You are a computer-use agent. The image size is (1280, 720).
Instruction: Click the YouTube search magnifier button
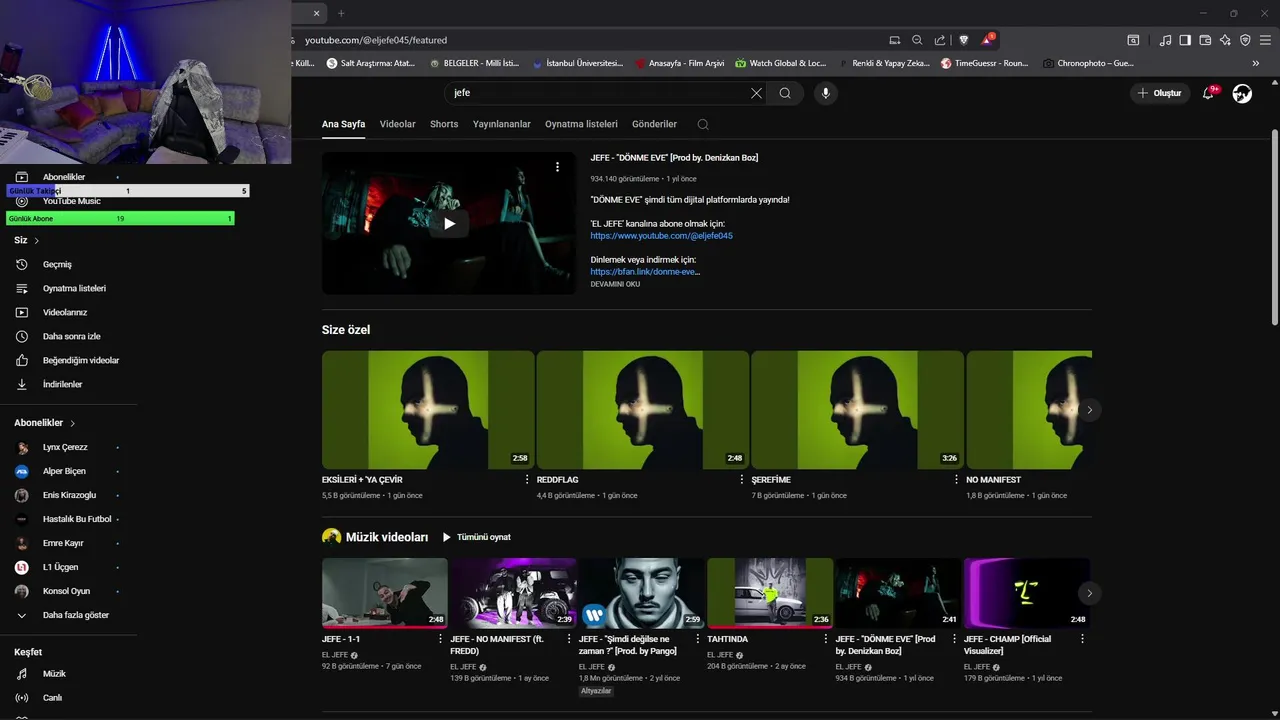click(x=785, y=93)
